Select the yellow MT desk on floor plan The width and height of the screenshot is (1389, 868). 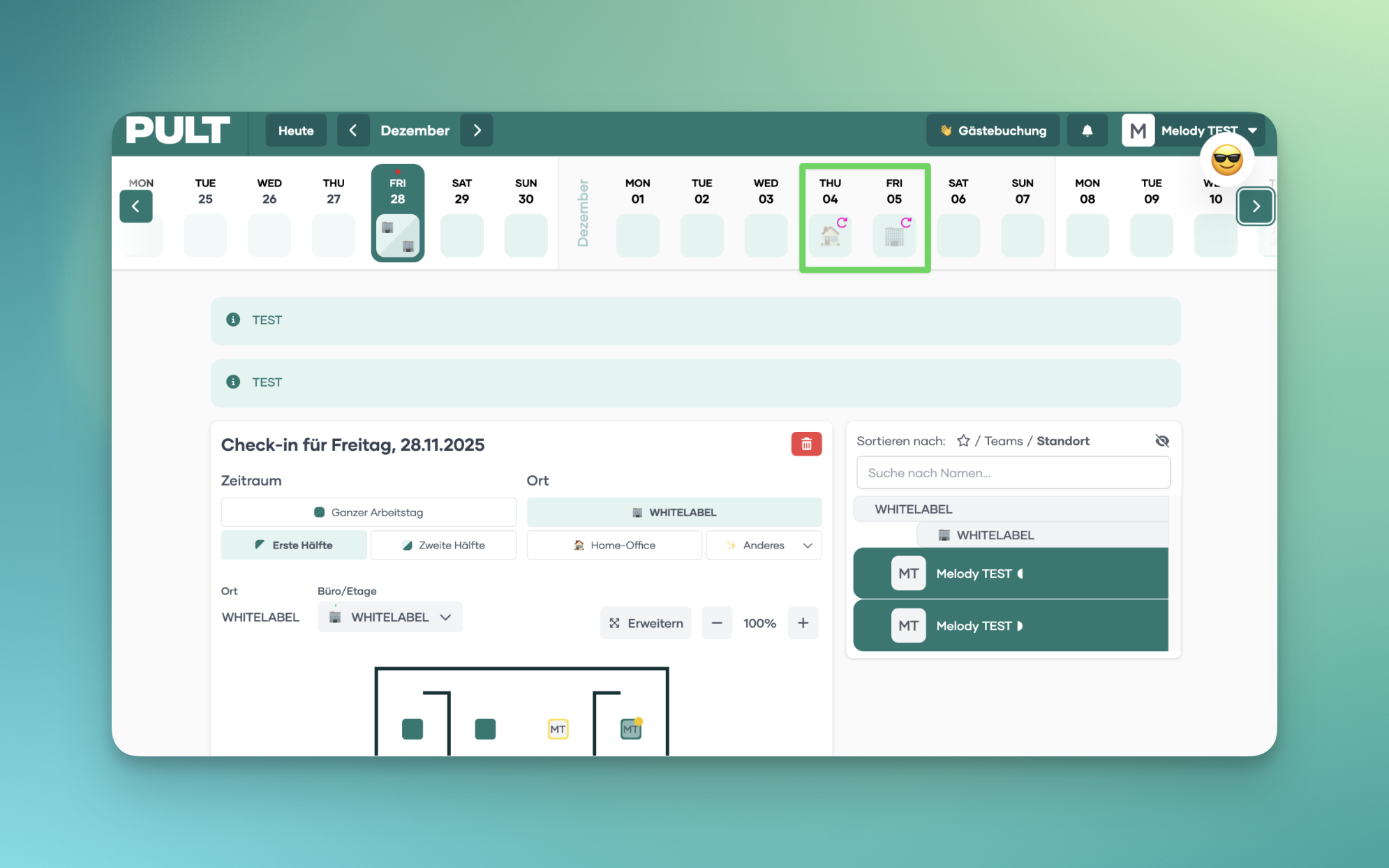coord(558,729)
